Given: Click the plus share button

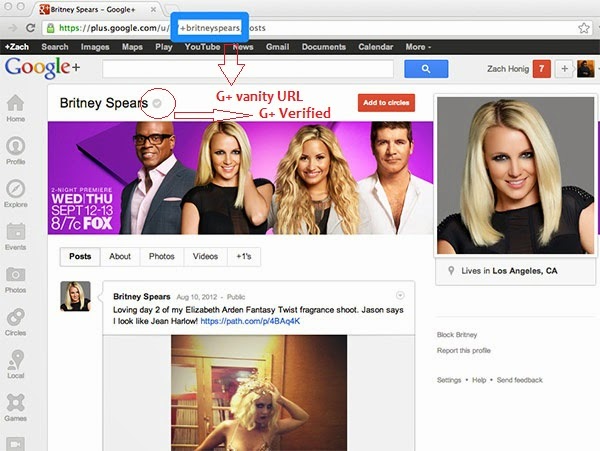Looking at the screenshot, I should [564, 69].
